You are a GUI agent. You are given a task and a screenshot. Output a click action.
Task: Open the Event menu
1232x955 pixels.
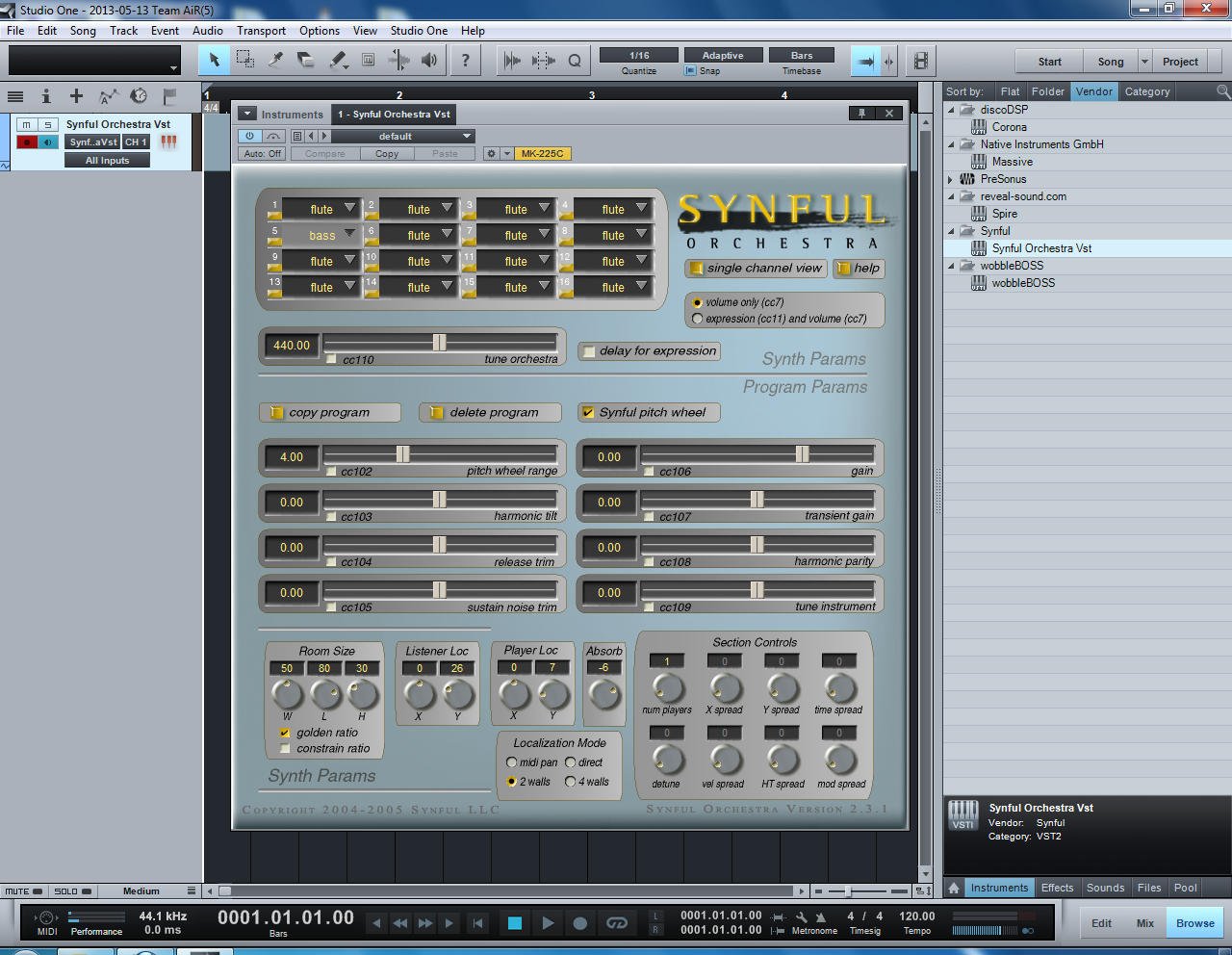165,31
